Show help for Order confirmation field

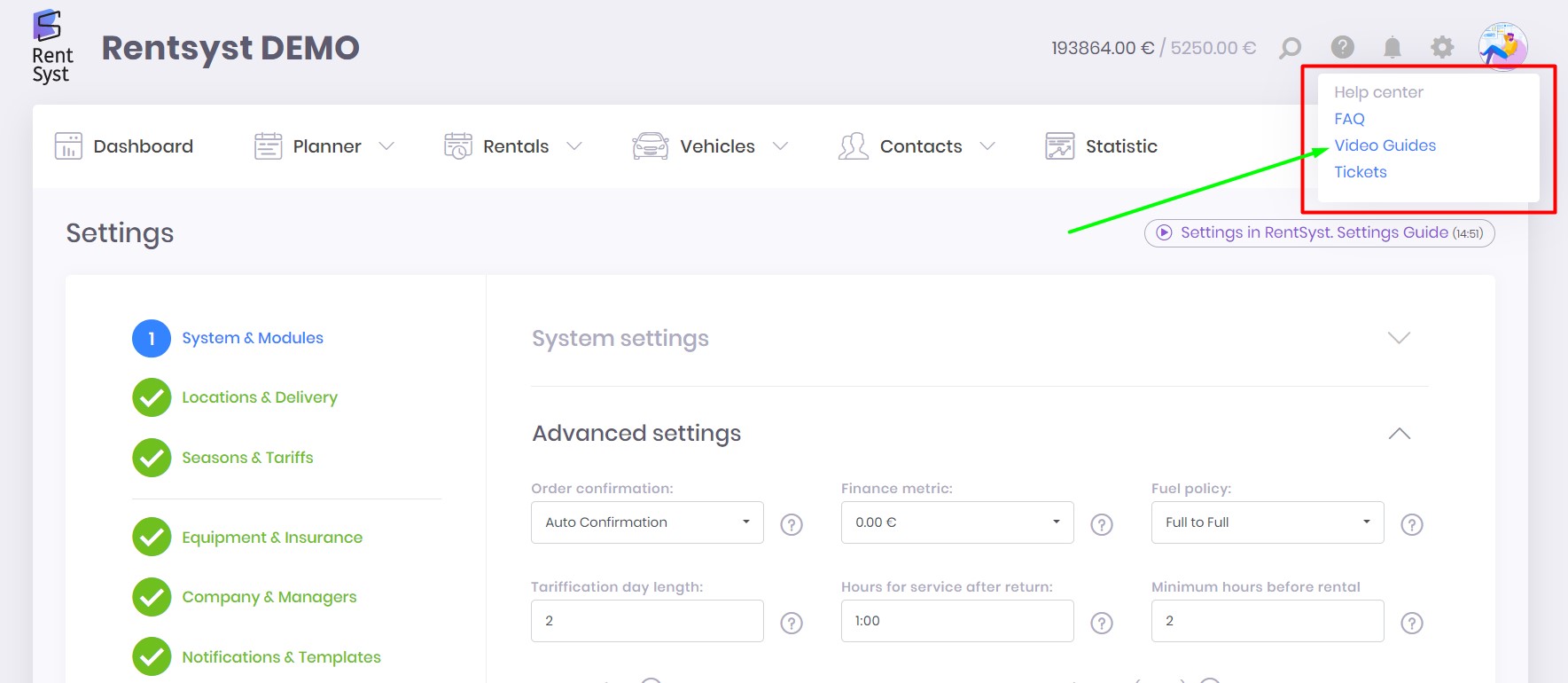pyautogui.click(x=792, y=524)
